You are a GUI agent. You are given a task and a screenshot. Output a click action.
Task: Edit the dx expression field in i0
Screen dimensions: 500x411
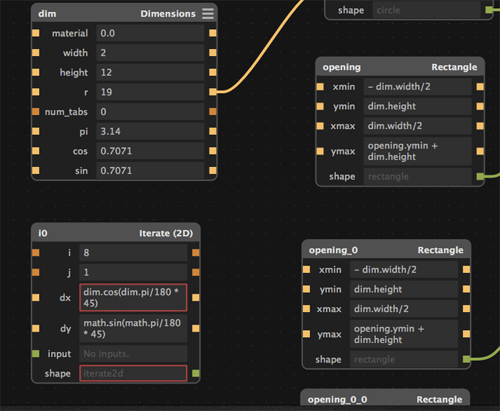(x=133, y=297)
